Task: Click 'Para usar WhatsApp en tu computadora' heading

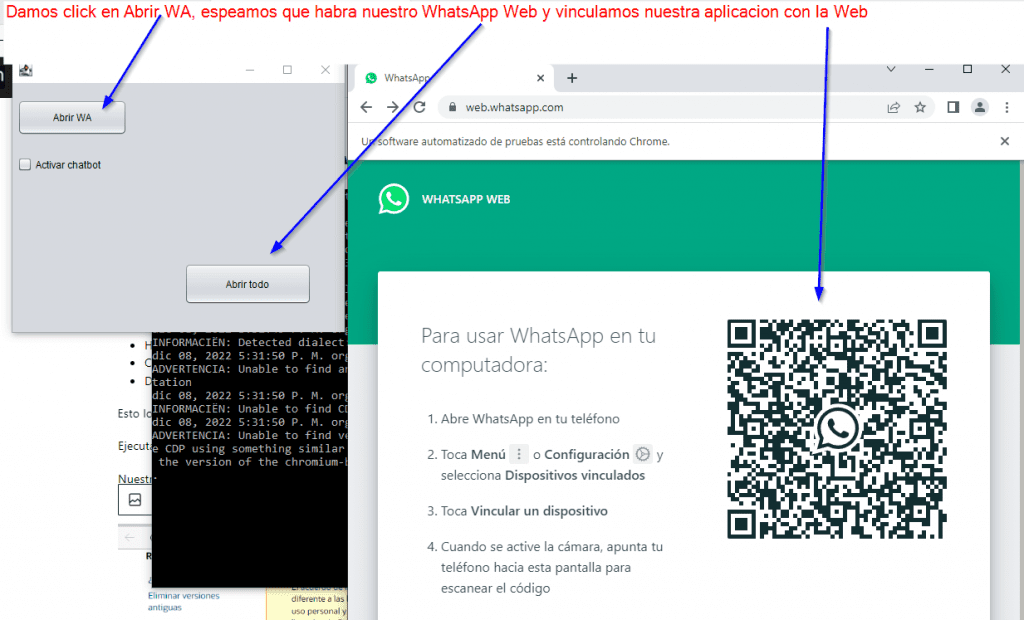Action: 538,350
